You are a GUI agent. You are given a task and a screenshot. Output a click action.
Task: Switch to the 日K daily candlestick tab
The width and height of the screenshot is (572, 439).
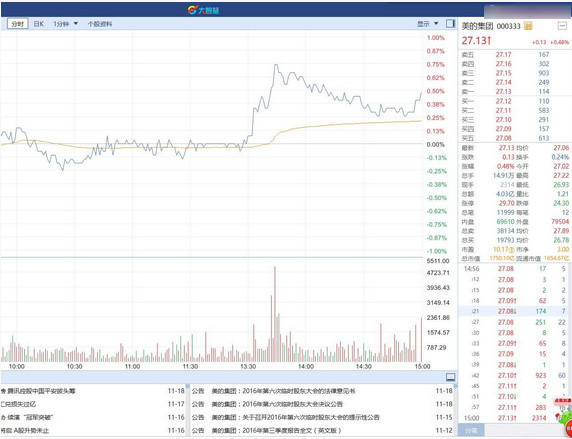pyautogui.click(x=39, y=24)
